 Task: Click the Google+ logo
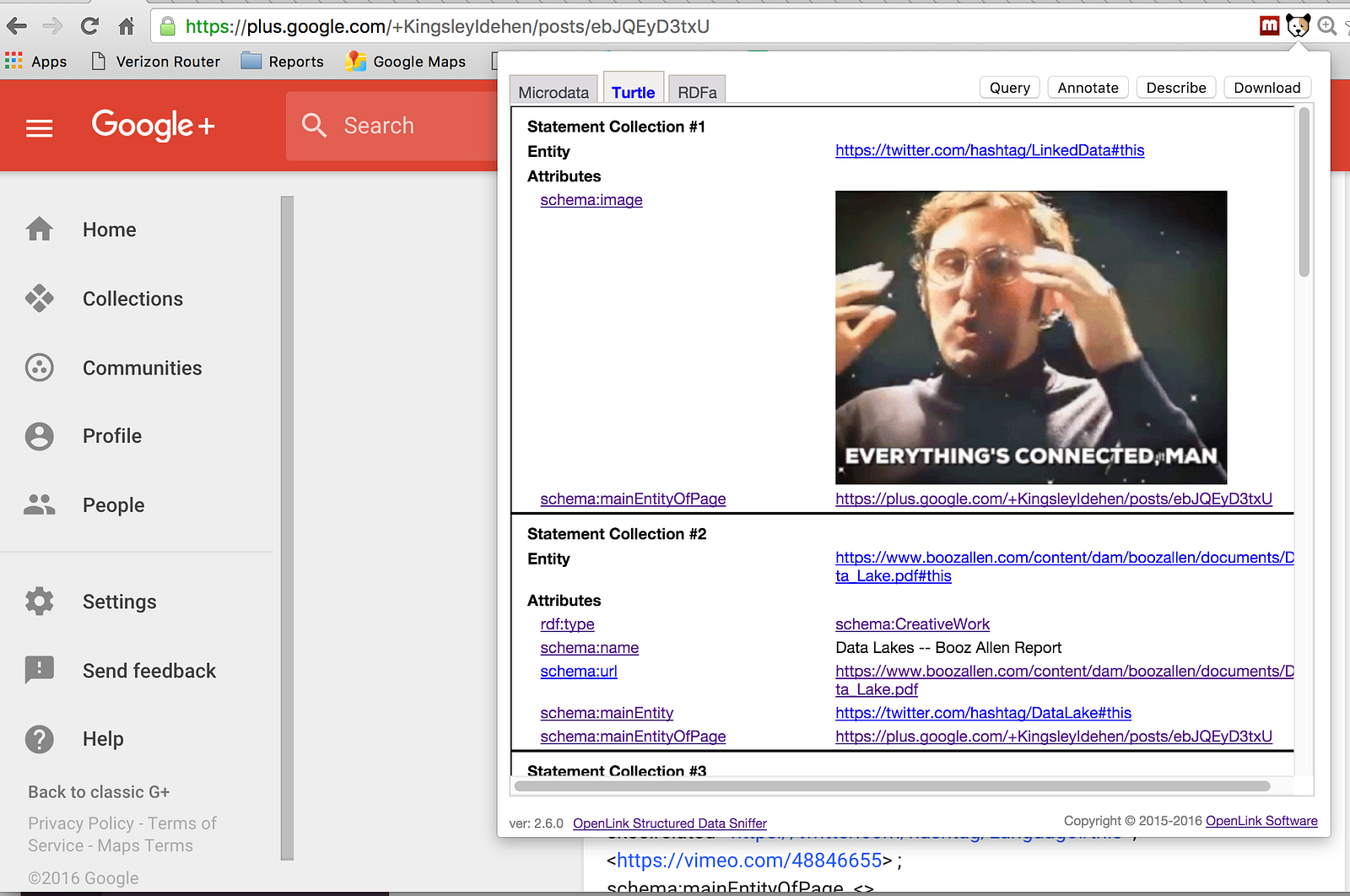pos(154,126)
